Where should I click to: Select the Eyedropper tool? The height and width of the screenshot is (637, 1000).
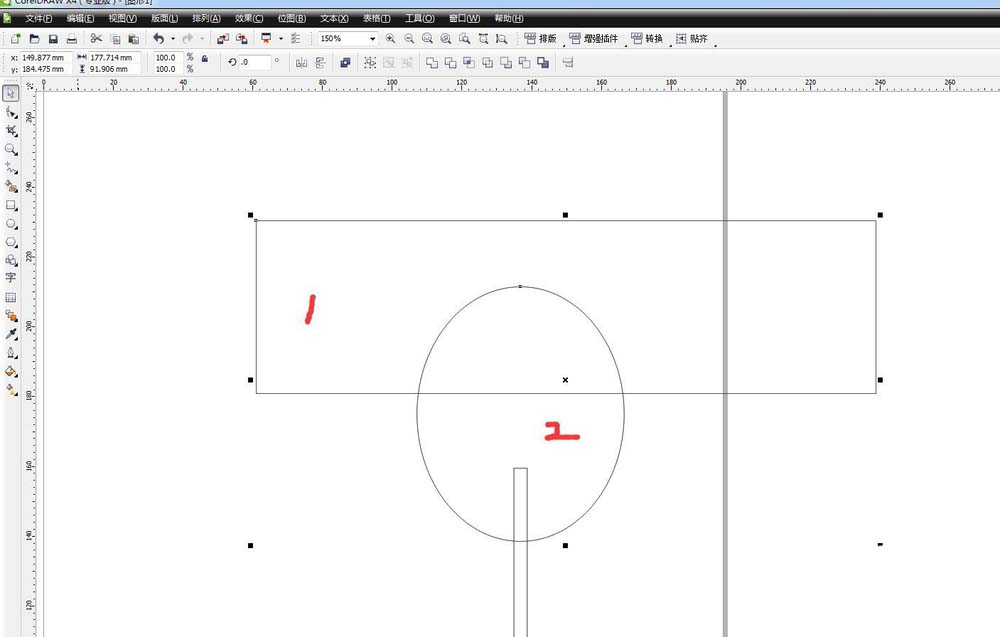11,334
